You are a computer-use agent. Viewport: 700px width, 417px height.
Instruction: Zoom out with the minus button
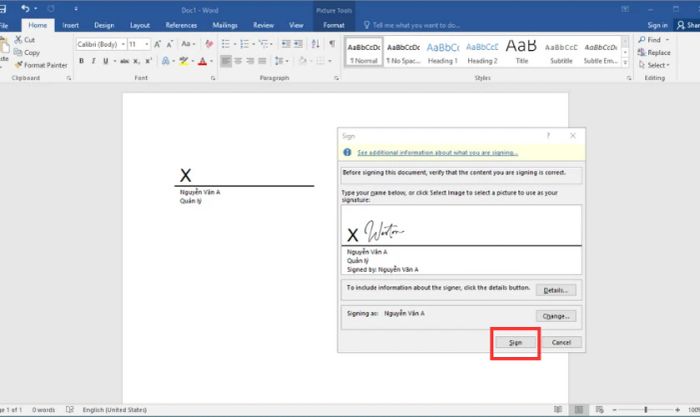[614, 409]
